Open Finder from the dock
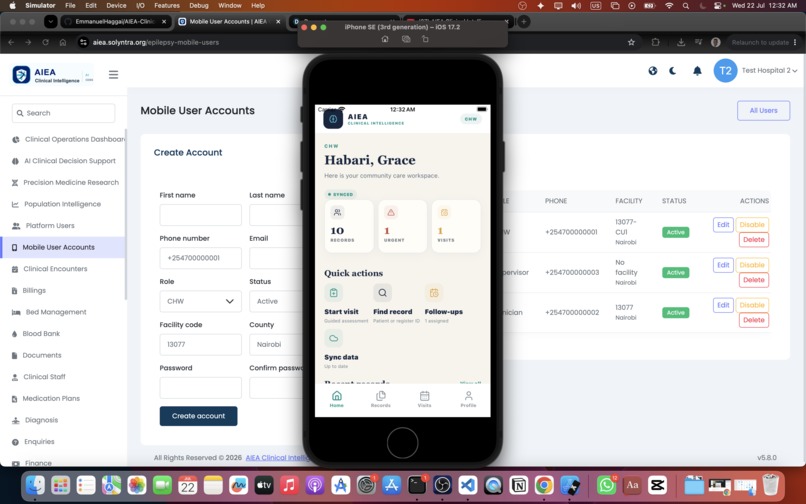 (x=35, y=485)
